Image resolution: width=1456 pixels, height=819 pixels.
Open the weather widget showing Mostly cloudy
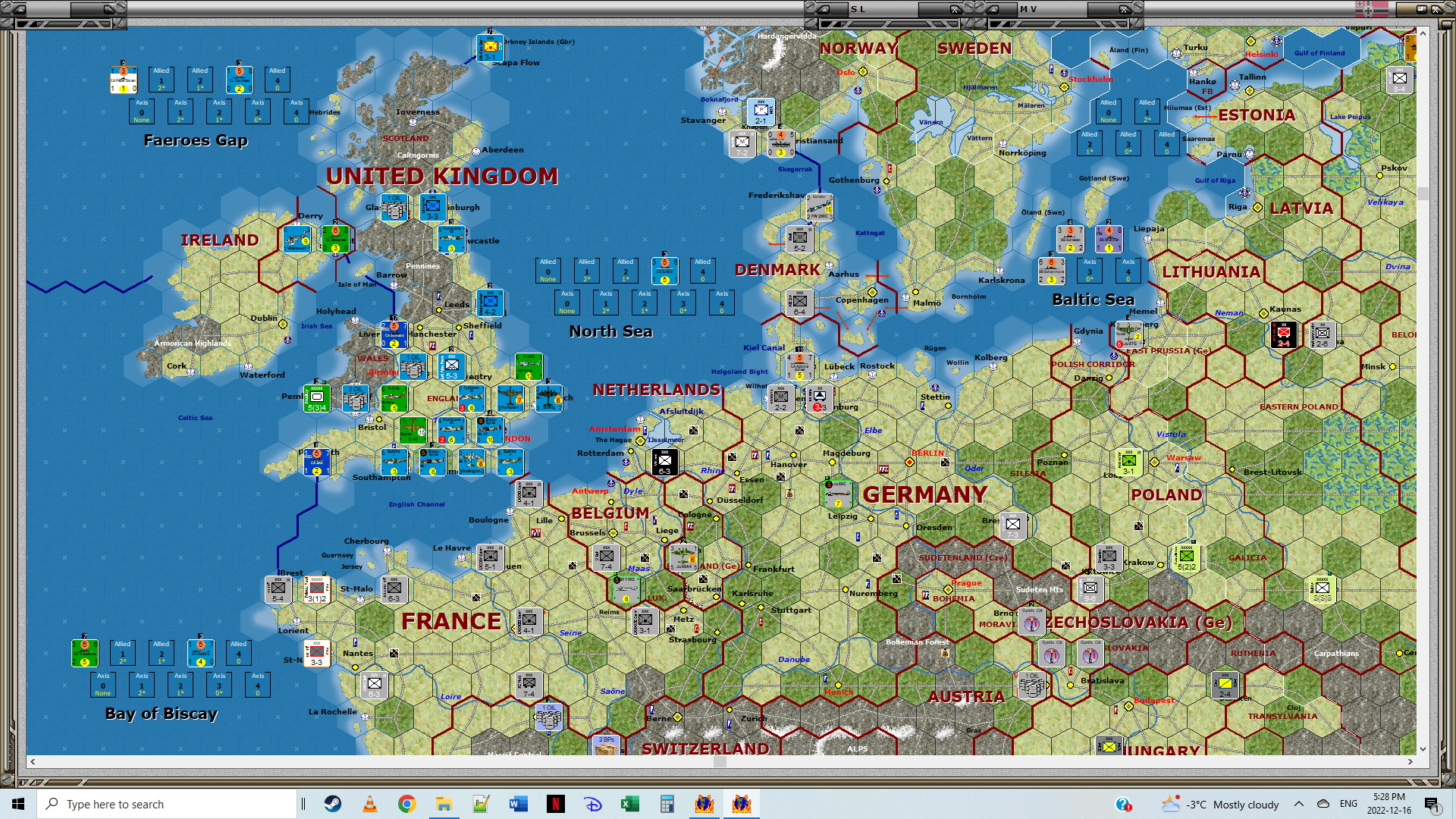tap(1220, 804)
